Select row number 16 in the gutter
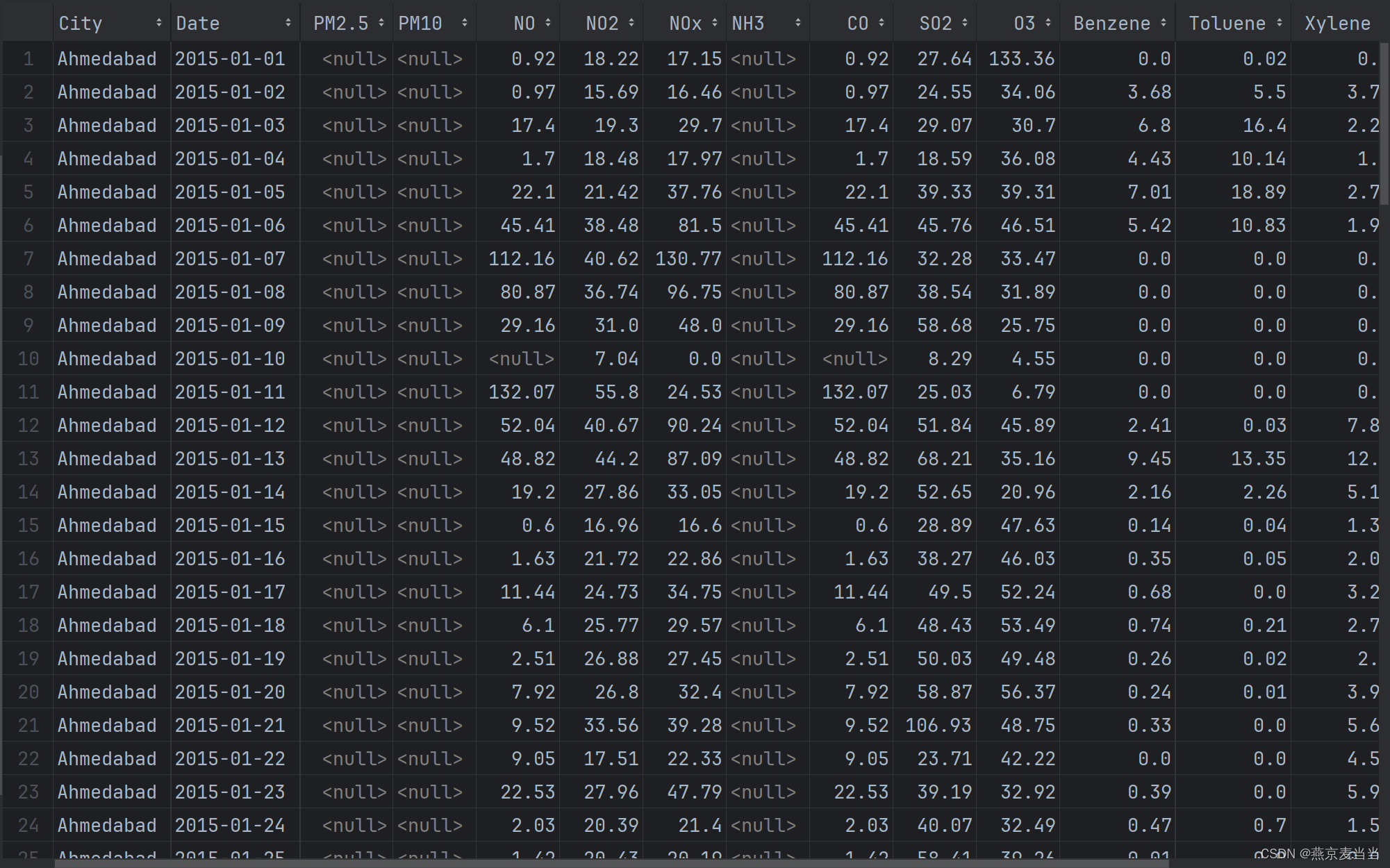The width and height of the screenshot is (1390, 868). (x=28, y=559)
